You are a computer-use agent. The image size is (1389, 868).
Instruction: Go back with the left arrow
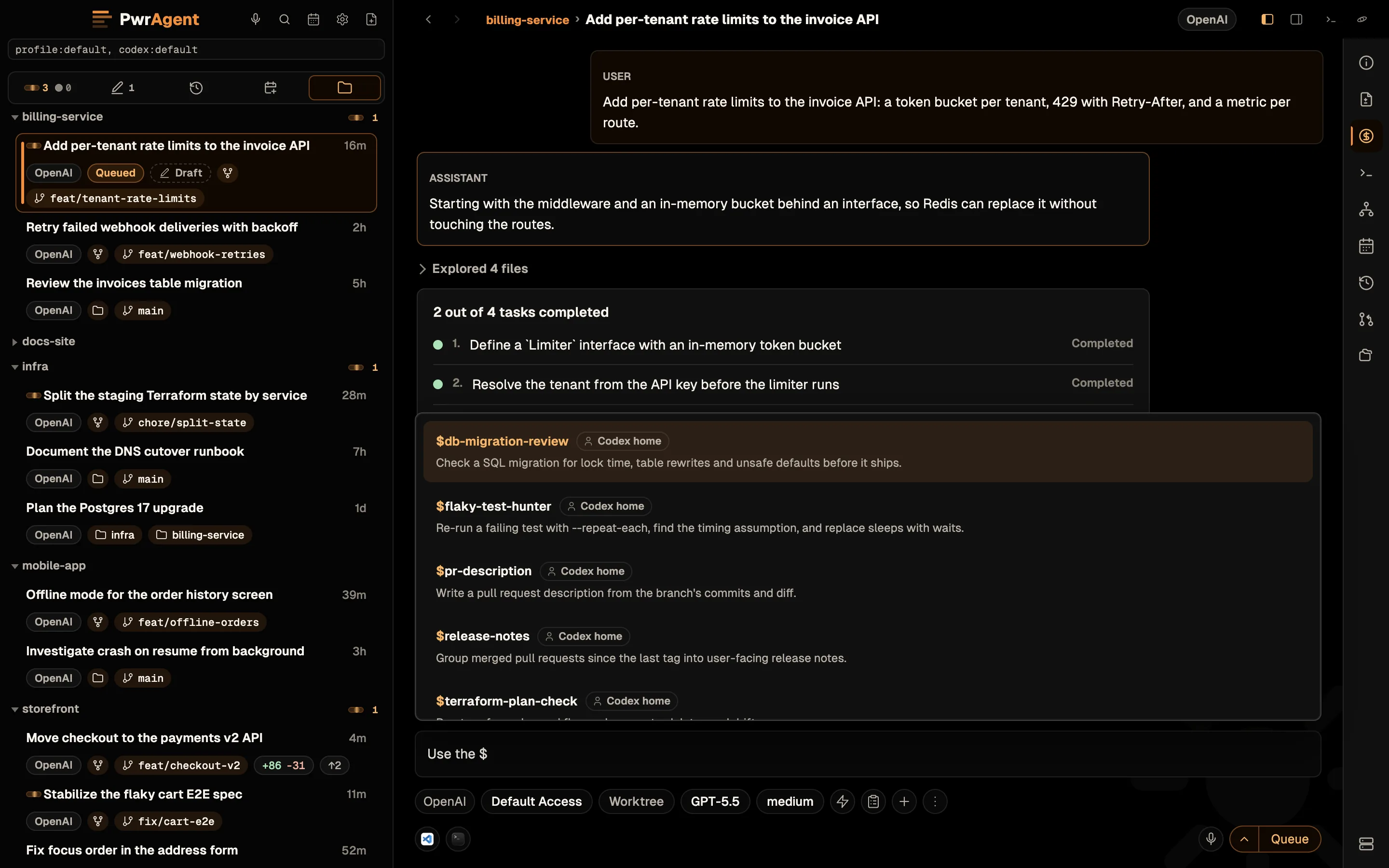(x=428, y=19)
